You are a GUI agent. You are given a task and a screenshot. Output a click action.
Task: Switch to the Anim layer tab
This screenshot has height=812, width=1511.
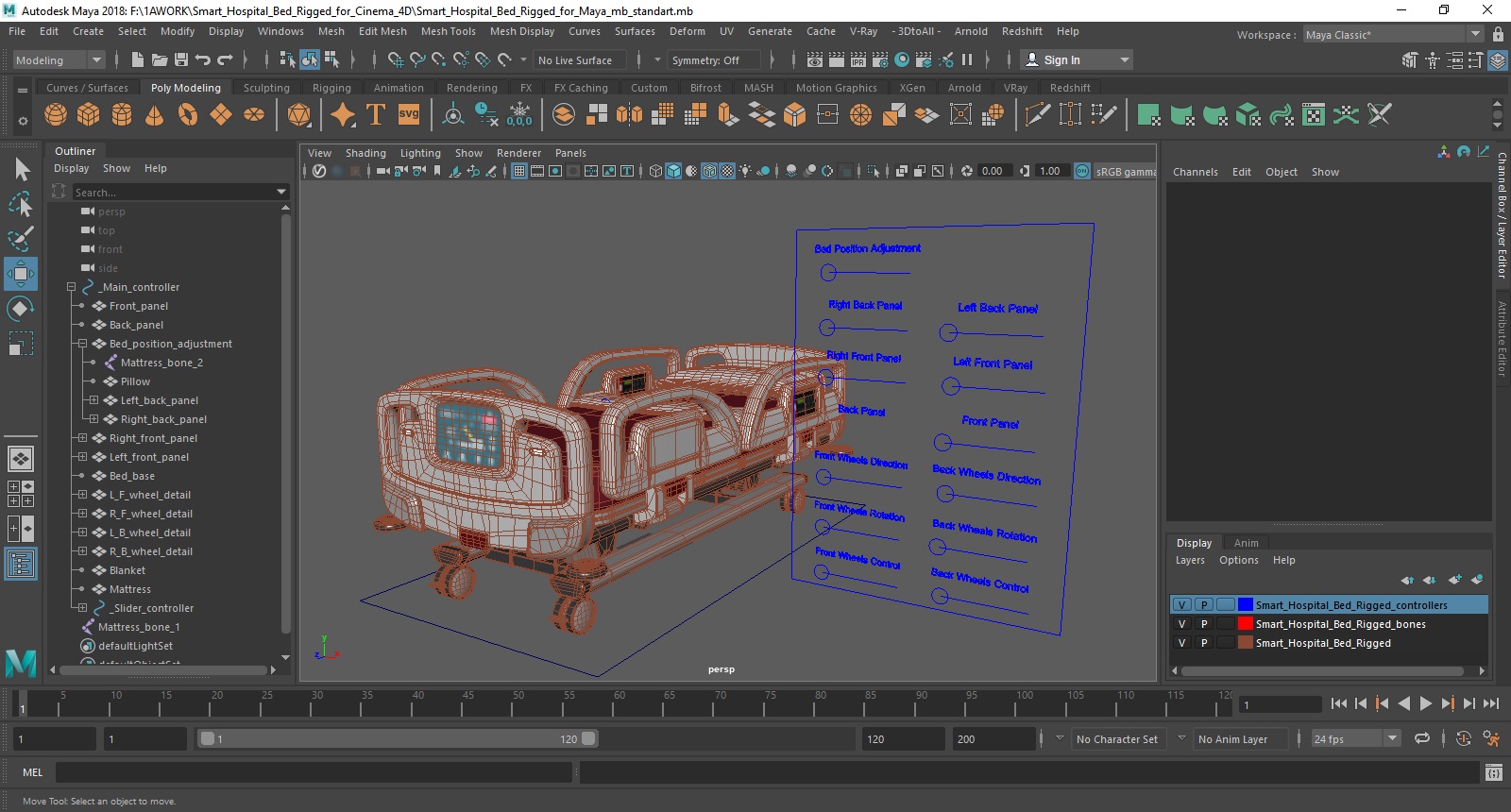[1246, 543]
